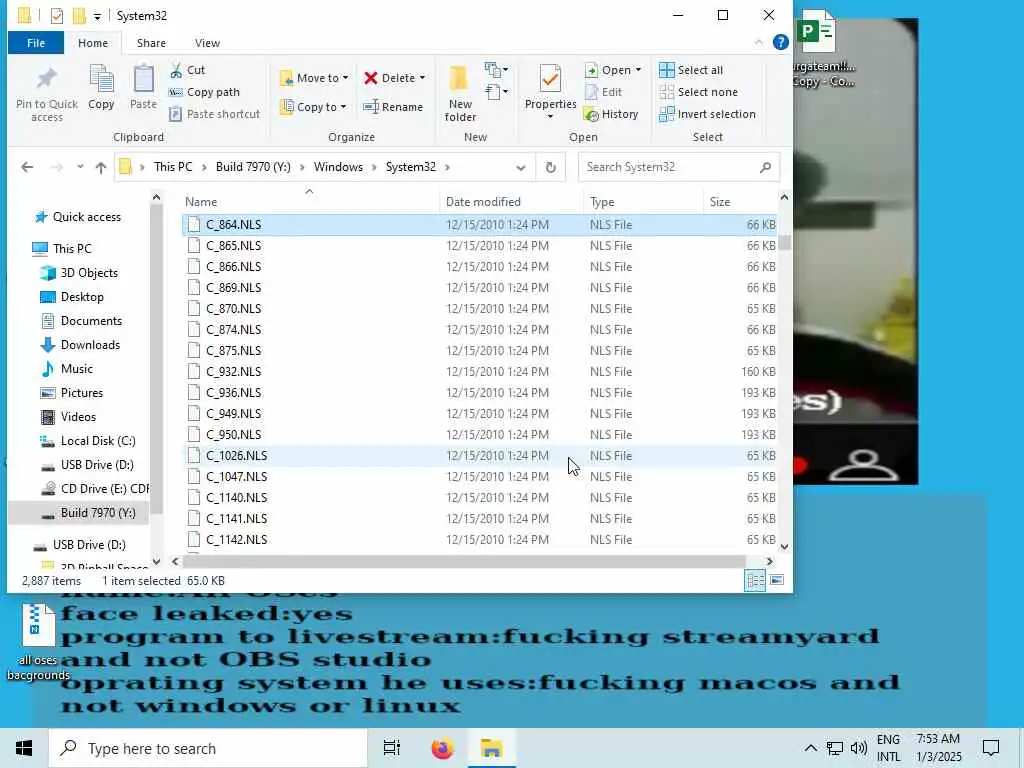Open the Help question mark icon

pos(780,42)
